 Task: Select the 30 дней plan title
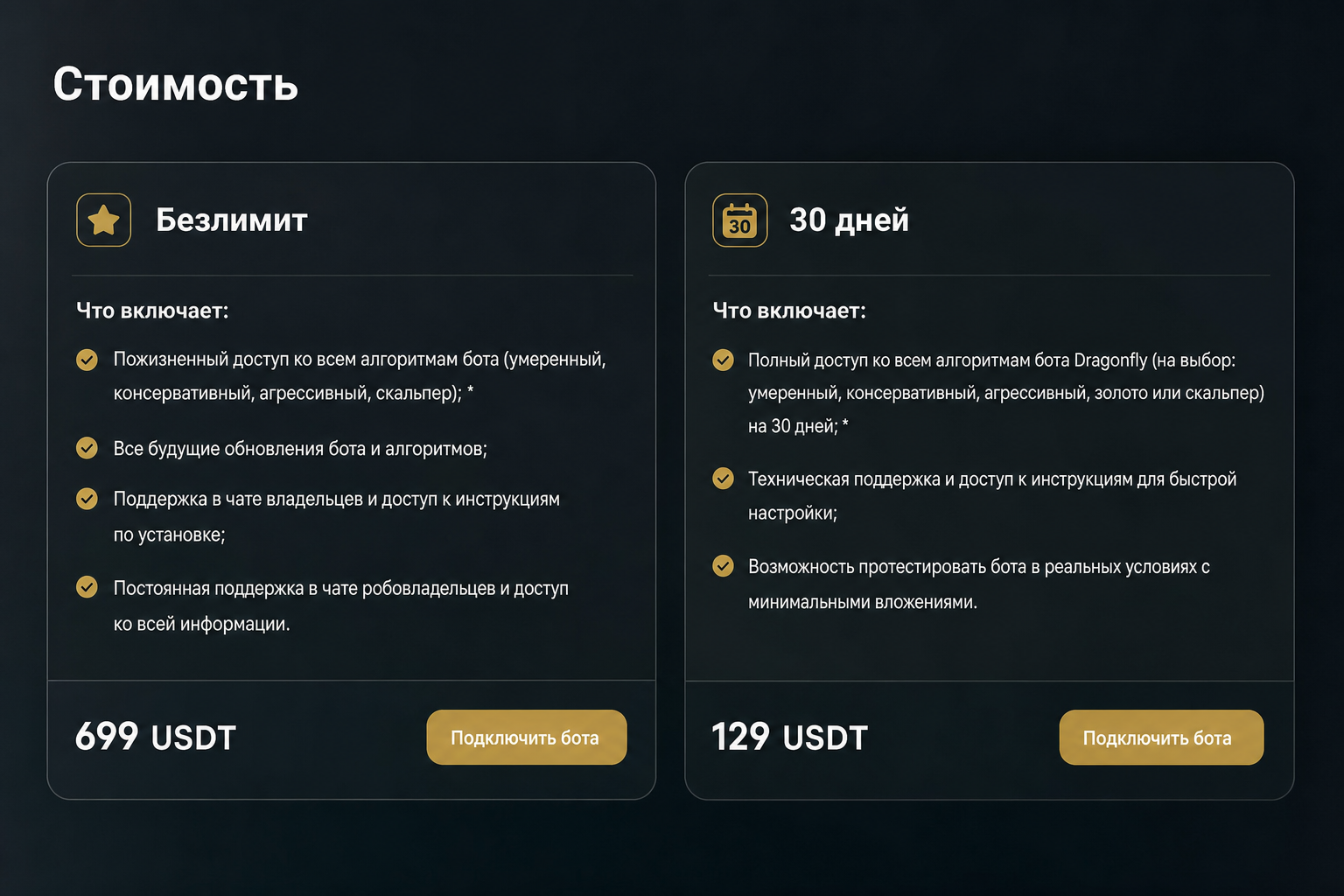pyautogui.click(x=849, y=220)
